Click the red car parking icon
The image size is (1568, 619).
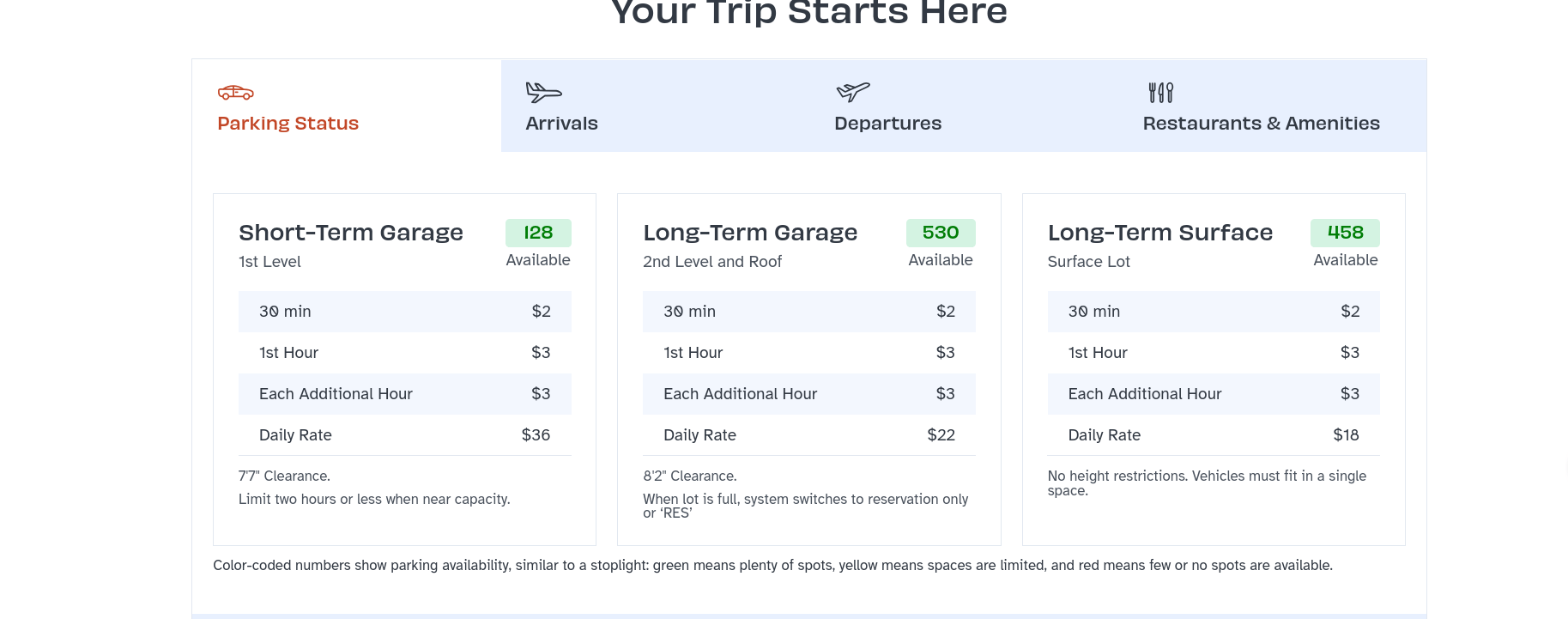pyautogui.click(x=235, y=93)
